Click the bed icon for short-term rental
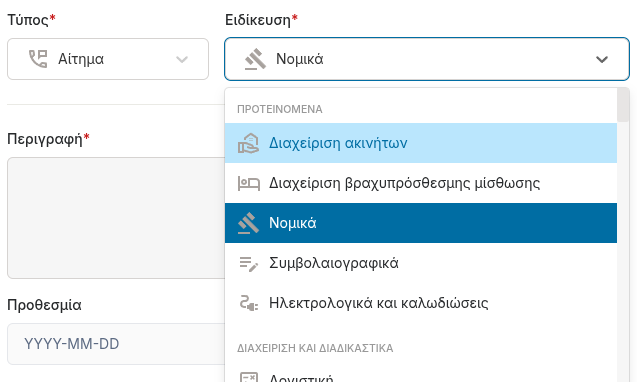Image resolution: width=637 pixels, height=382 pixels. (248, 183)
